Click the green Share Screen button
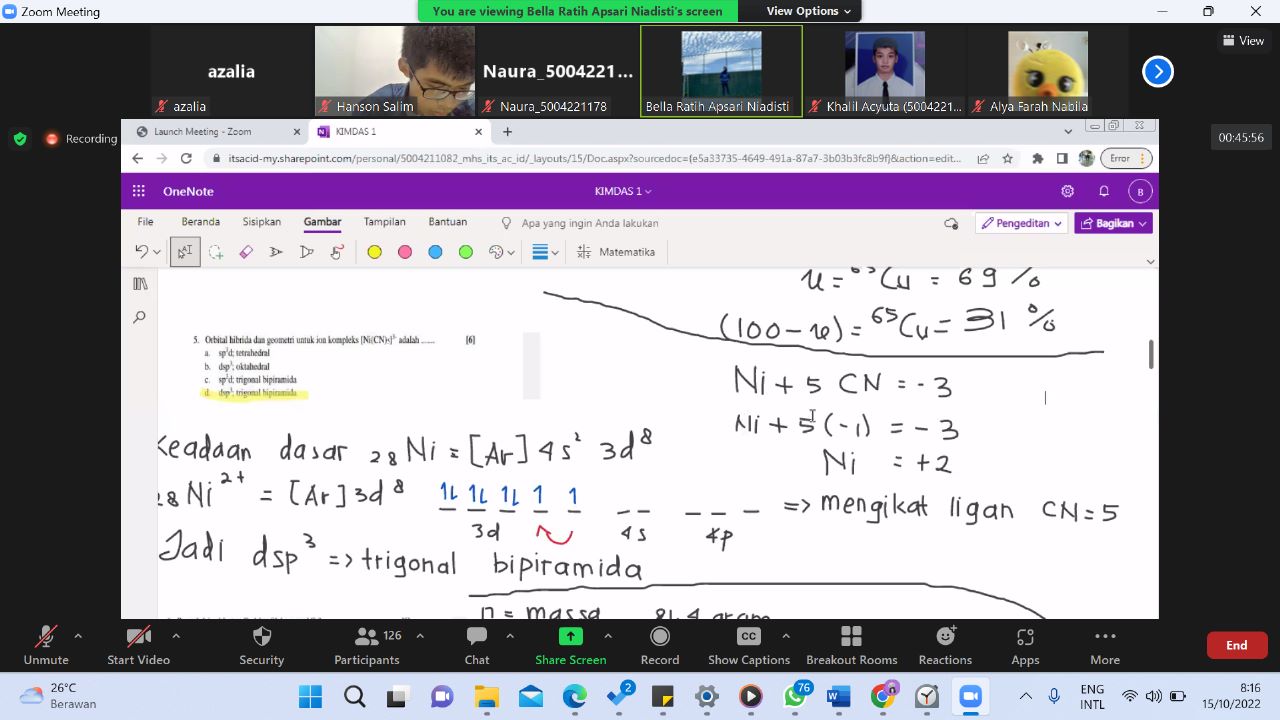Viewport: 1280px width, 720px height. (x=570, y=645)
